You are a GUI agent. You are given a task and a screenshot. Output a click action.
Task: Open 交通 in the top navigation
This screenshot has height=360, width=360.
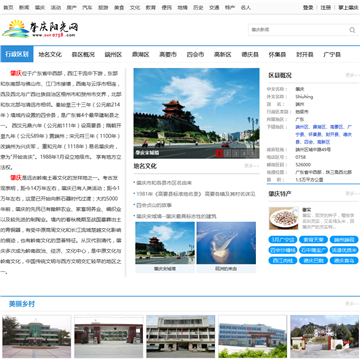pyautogui.click(x=214, y=7)
